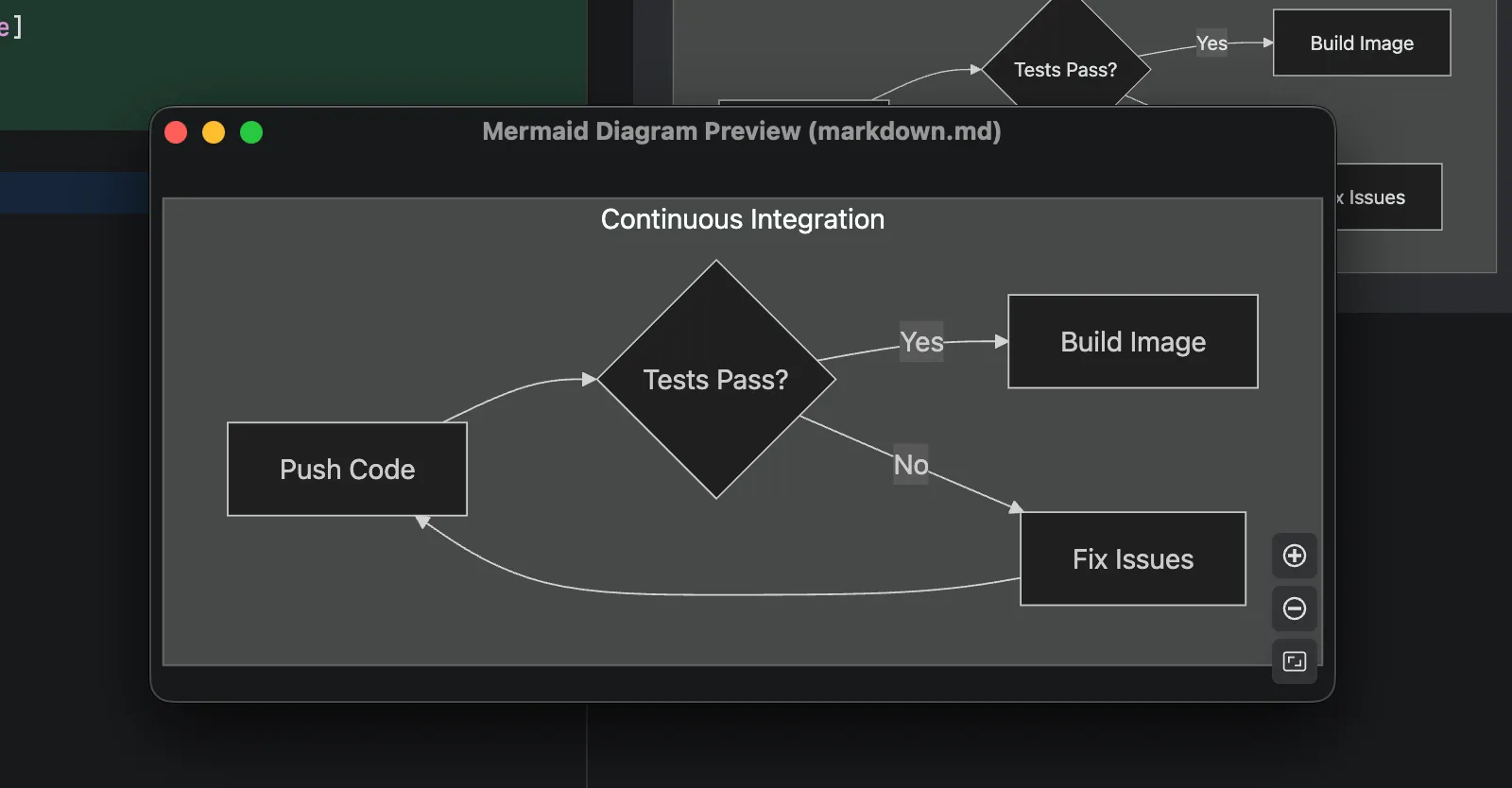Click the Tests Pass? diamond in the preview
The width and height of the screenshot is (1512, 788).
click(x=715, y=380)
